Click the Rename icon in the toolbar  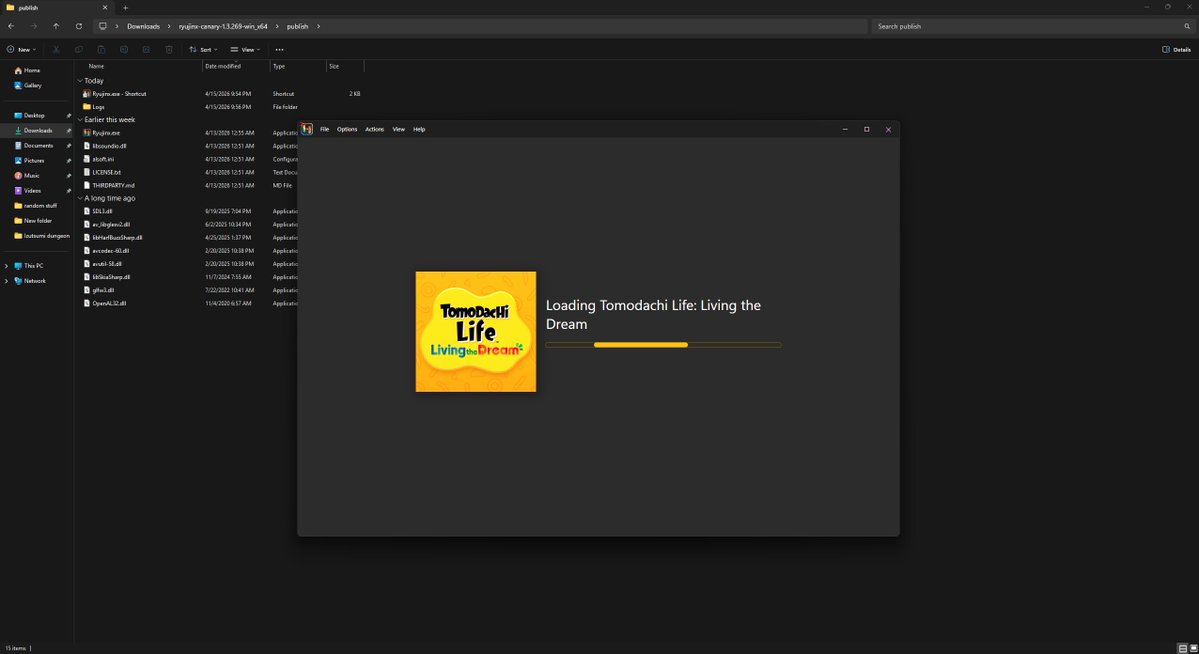pyautogui.click(x=124, y=49)
